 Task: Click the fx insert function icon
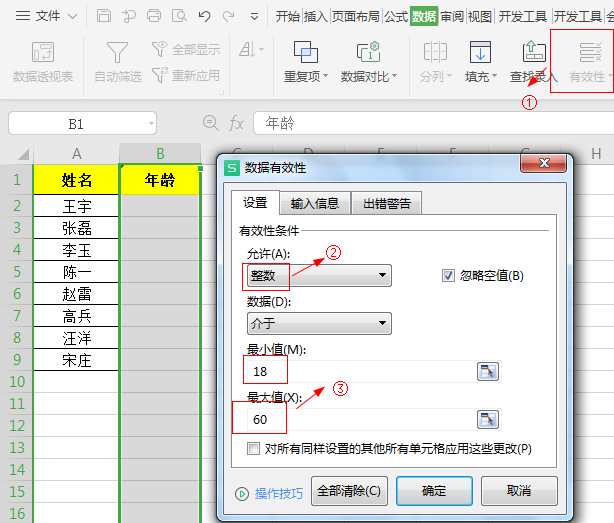click(x=237, y=123)
